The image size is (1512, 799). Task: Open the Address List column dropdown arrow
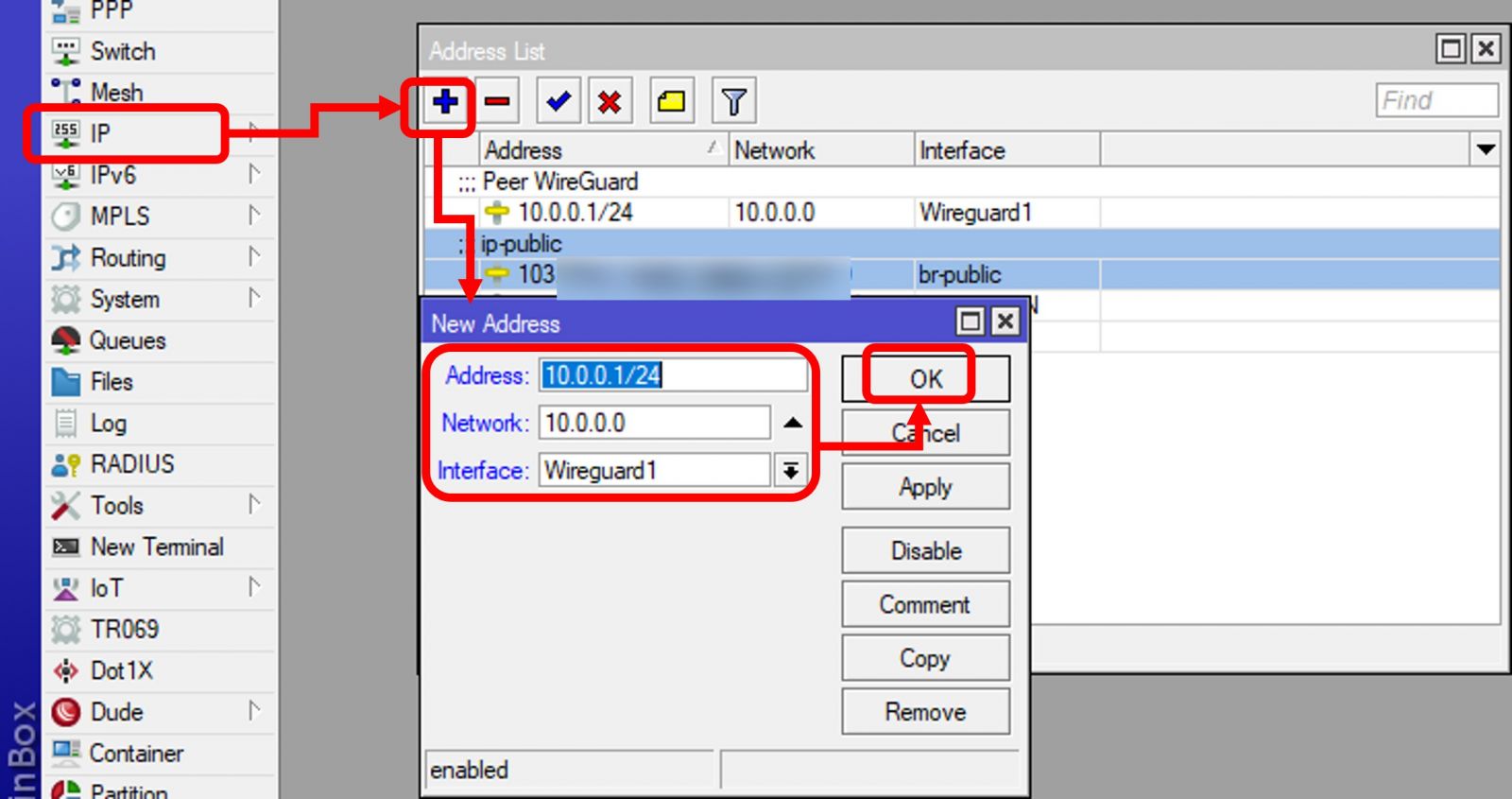[x=1486, y=149]
